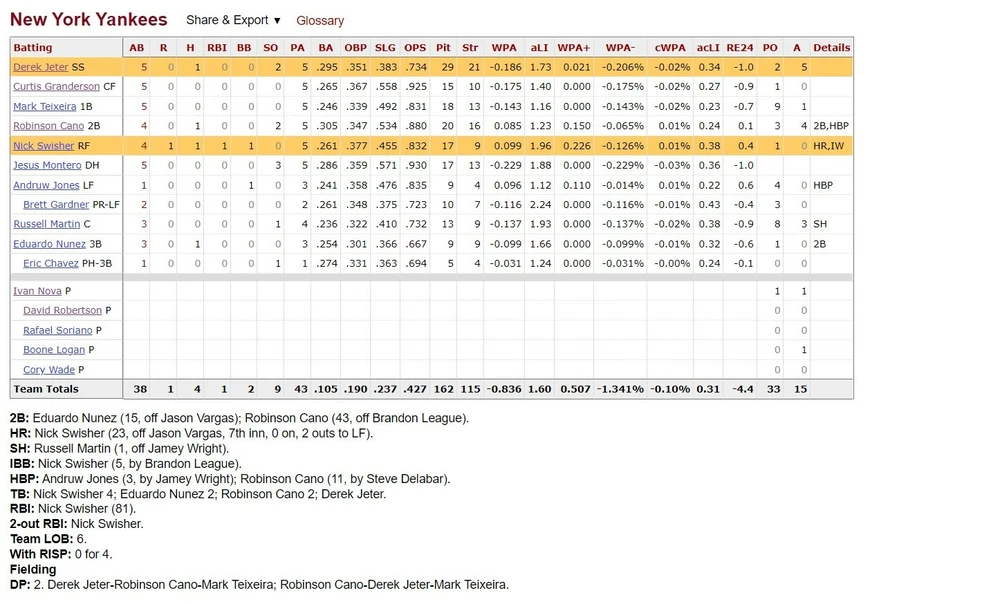Image resolution: width=1000 pixels, height=604 pixels.
Task: Click the Andruw Jones link
Action: pyautogui.click(x=44, y=185)
